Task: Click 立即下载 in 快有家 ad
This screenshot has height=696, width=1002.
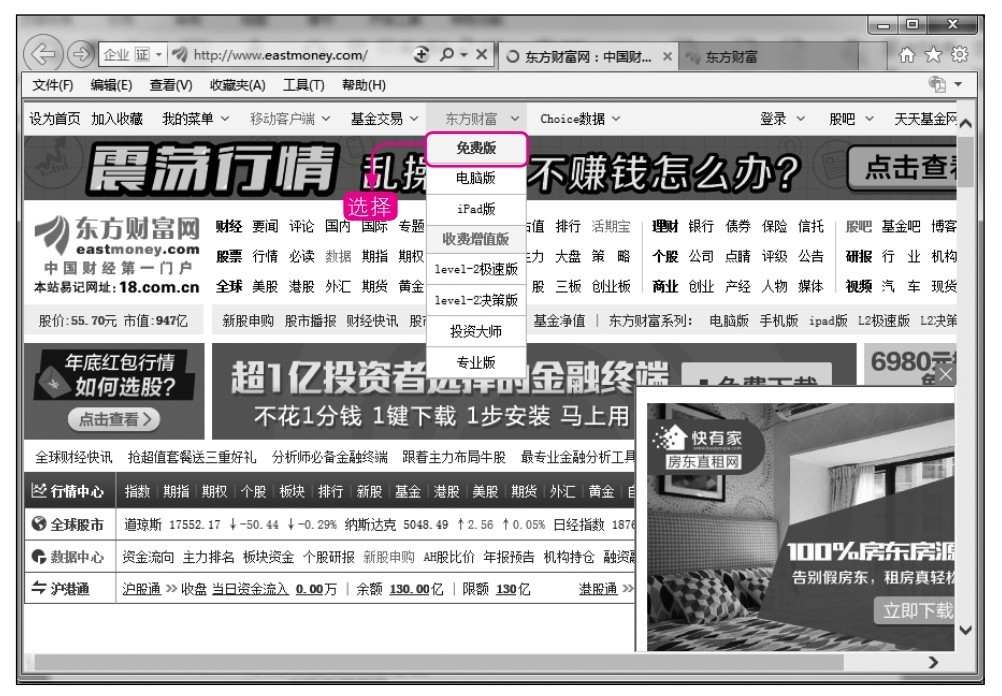Action: pyautogui.click(x=915, y=611)
